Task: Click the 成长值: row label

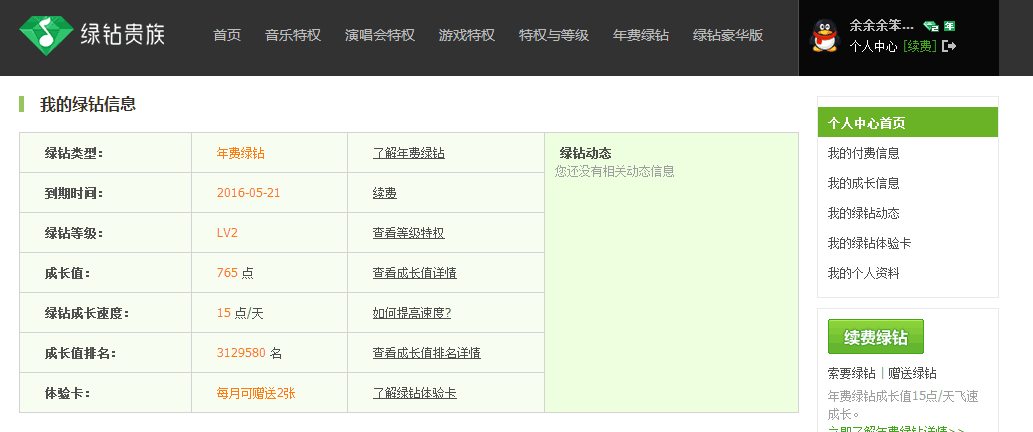Action: (67, 273)
